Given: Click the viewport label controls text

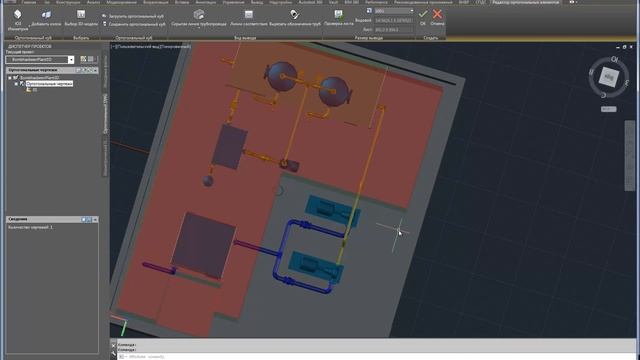Looking at the screenshot, I should pyautogui.click(x=151, y=47).
